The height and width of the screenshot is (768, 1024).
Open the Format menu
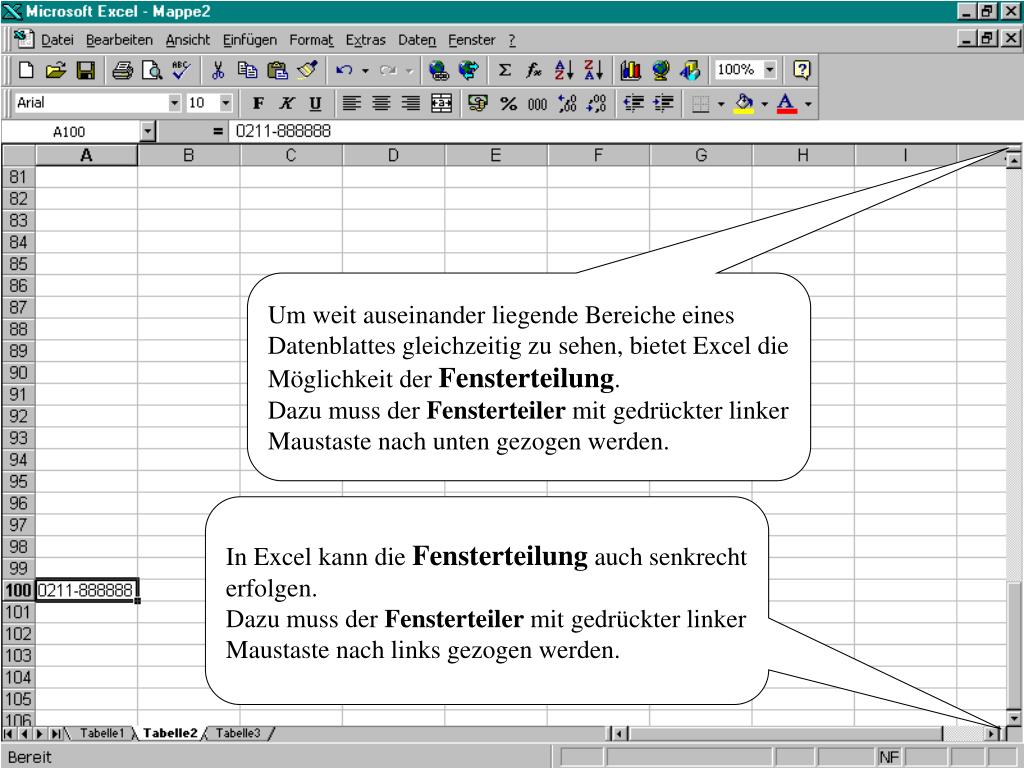point(311,40)
